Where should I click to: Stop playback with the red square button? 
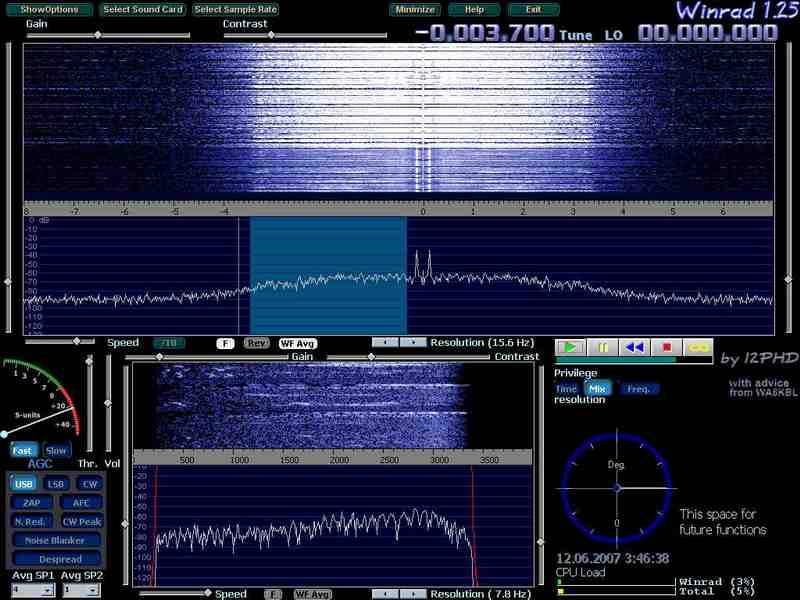(x=666, y=348)
